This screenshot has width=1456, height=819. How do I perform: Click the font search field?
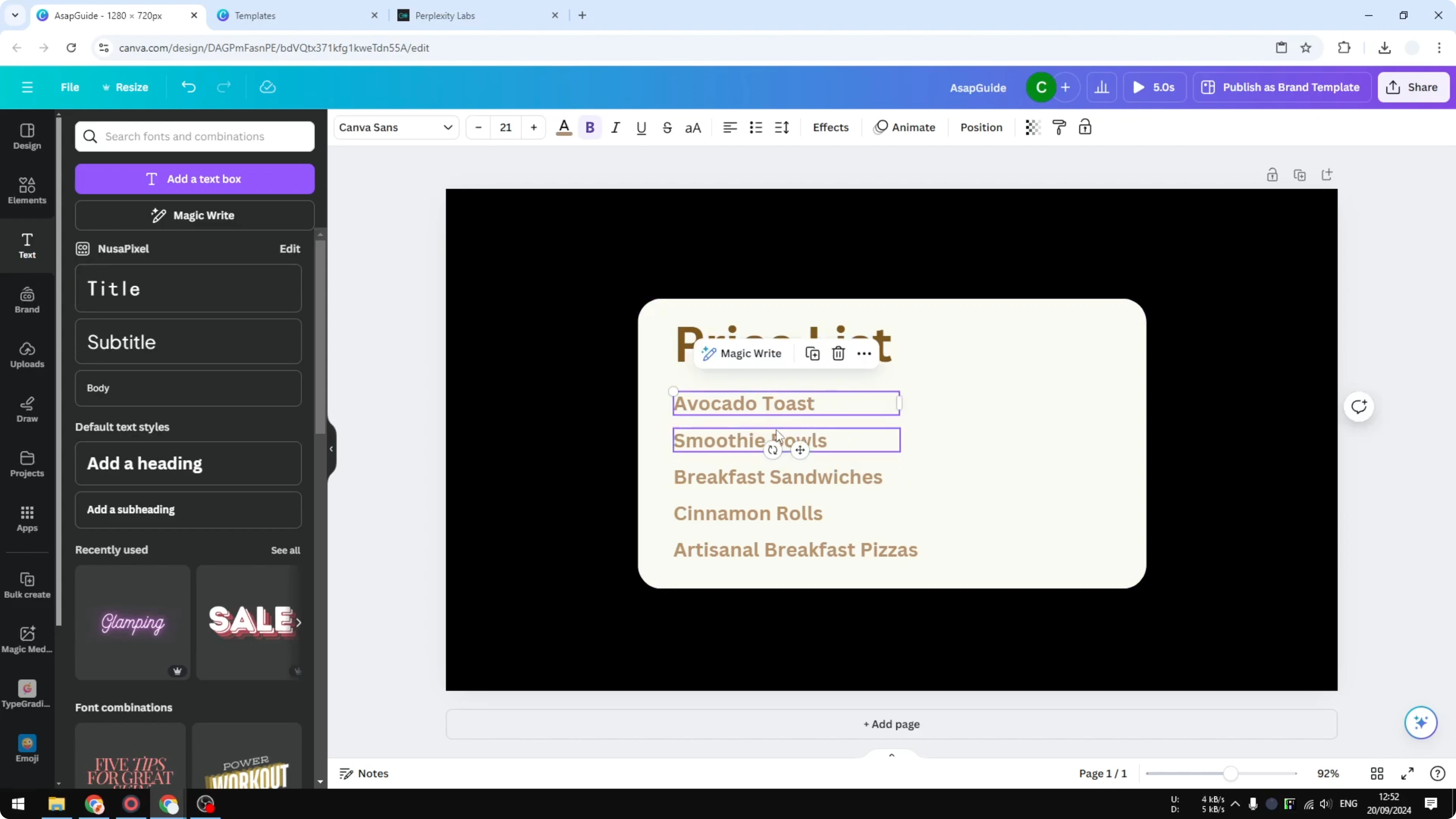click(x=194, y=136)
